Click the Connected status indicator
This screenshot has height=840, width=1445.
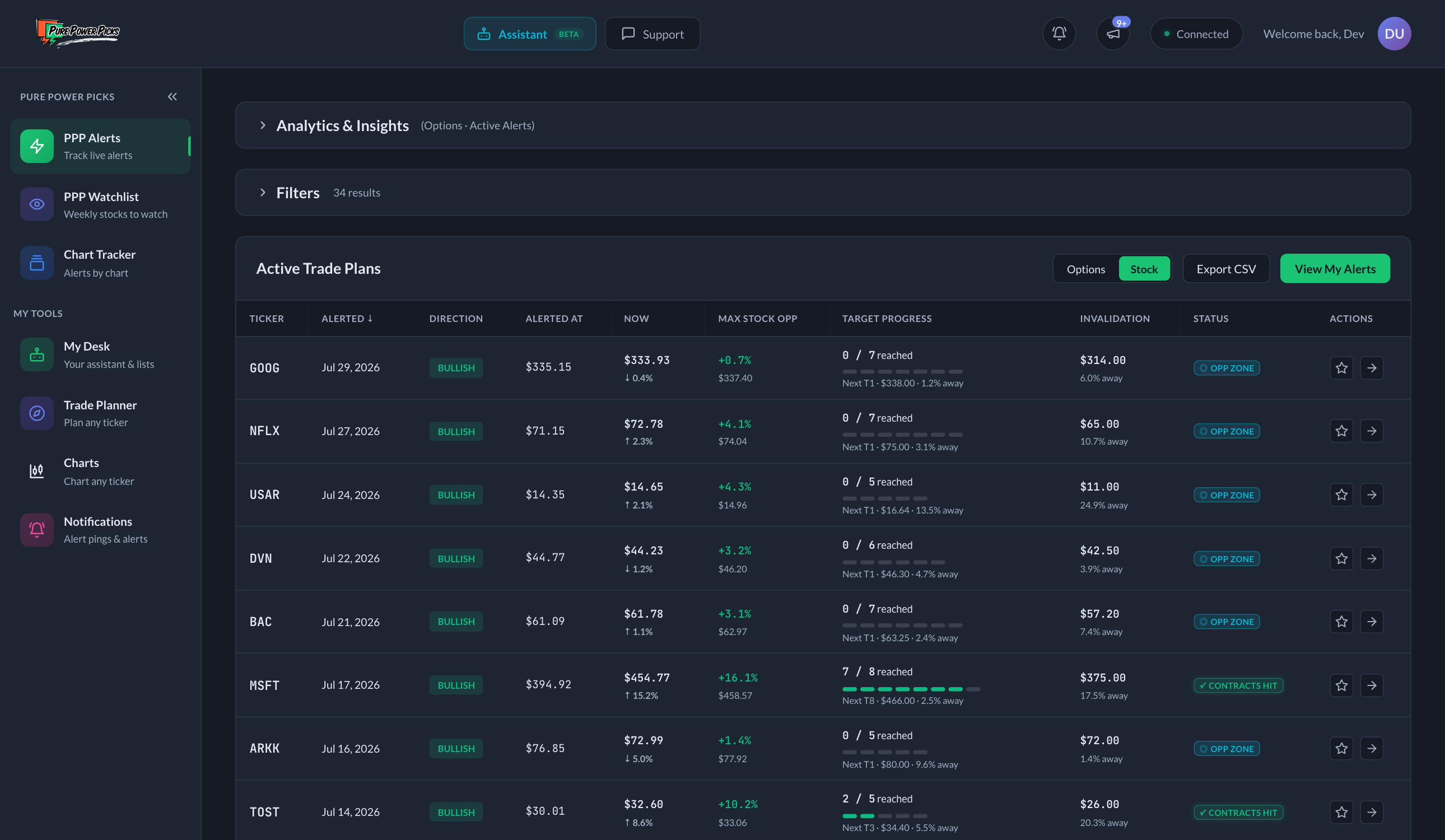click(1196, 34)
